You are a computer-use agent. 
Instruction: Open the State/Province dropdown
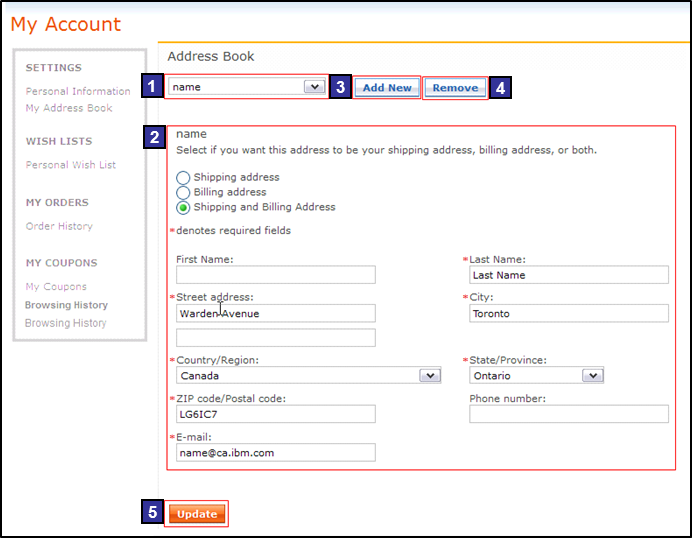pyautogui.click(x=592, y=376)
